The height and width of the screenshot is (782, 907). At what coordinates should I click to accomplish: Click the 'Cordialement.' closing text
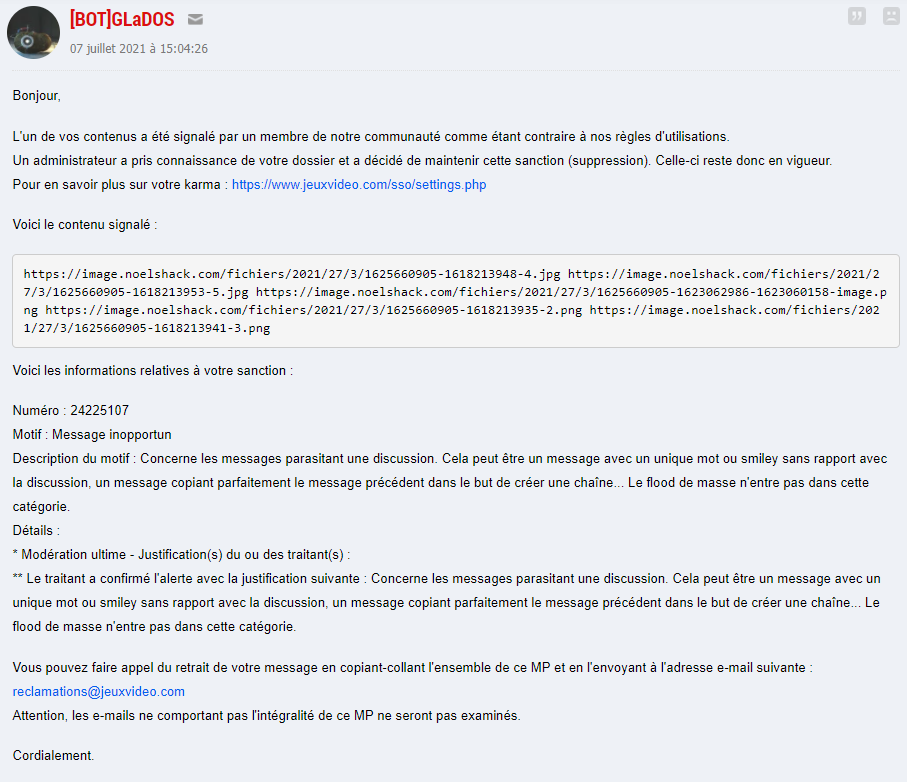(x=53, y=755)
